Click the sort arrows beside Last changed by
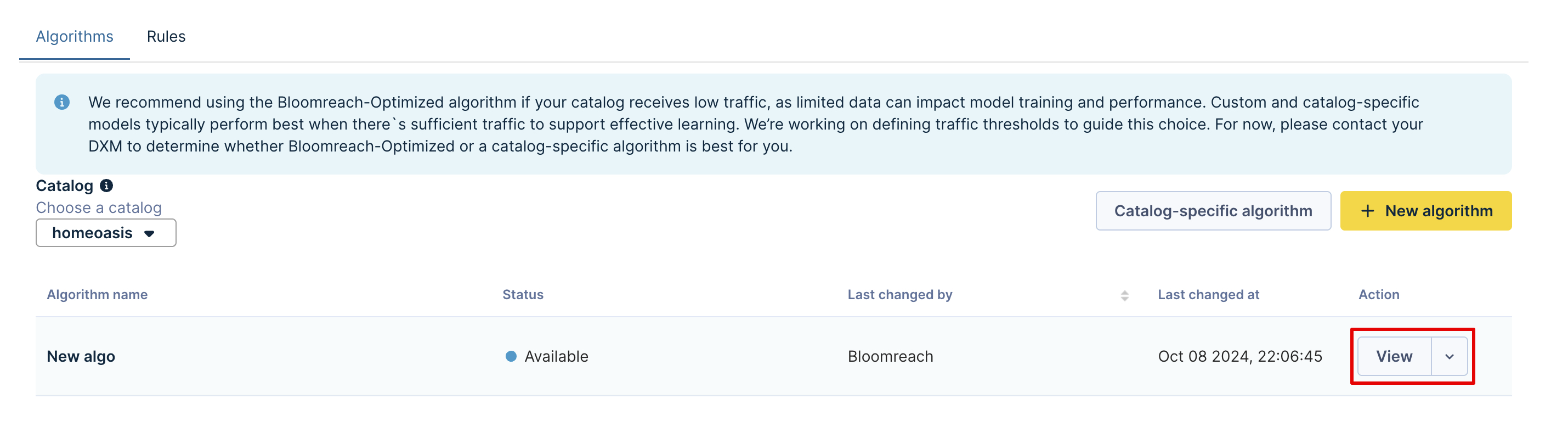Screen dimensions: 1568x421 point(1124,295)
